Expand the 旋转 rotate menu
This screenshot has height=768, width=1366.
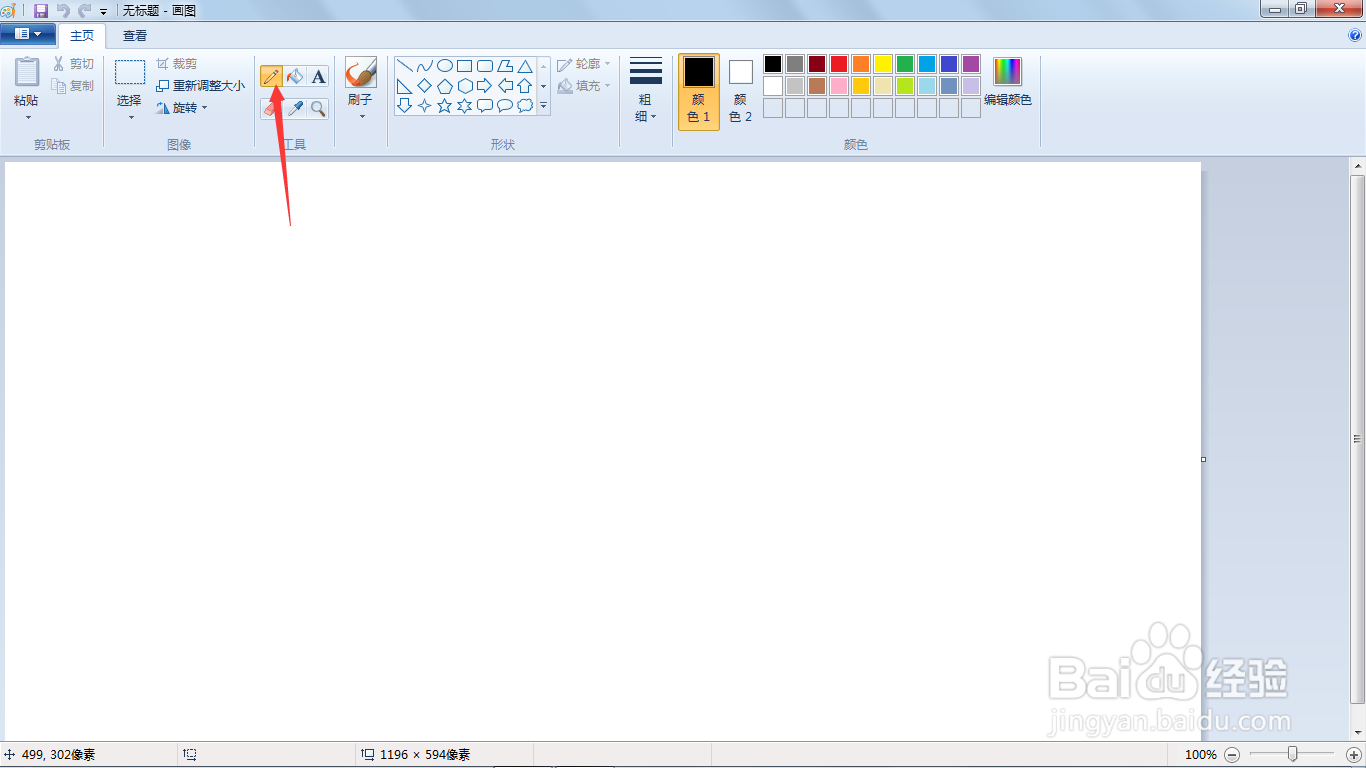[x=183, y=107]
